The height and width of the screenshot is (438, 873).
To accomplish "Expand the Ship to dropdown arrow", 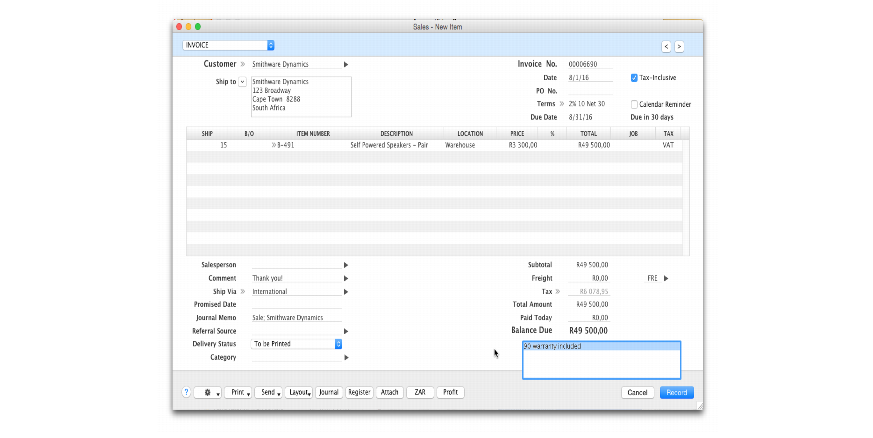I will pos(242,82).
